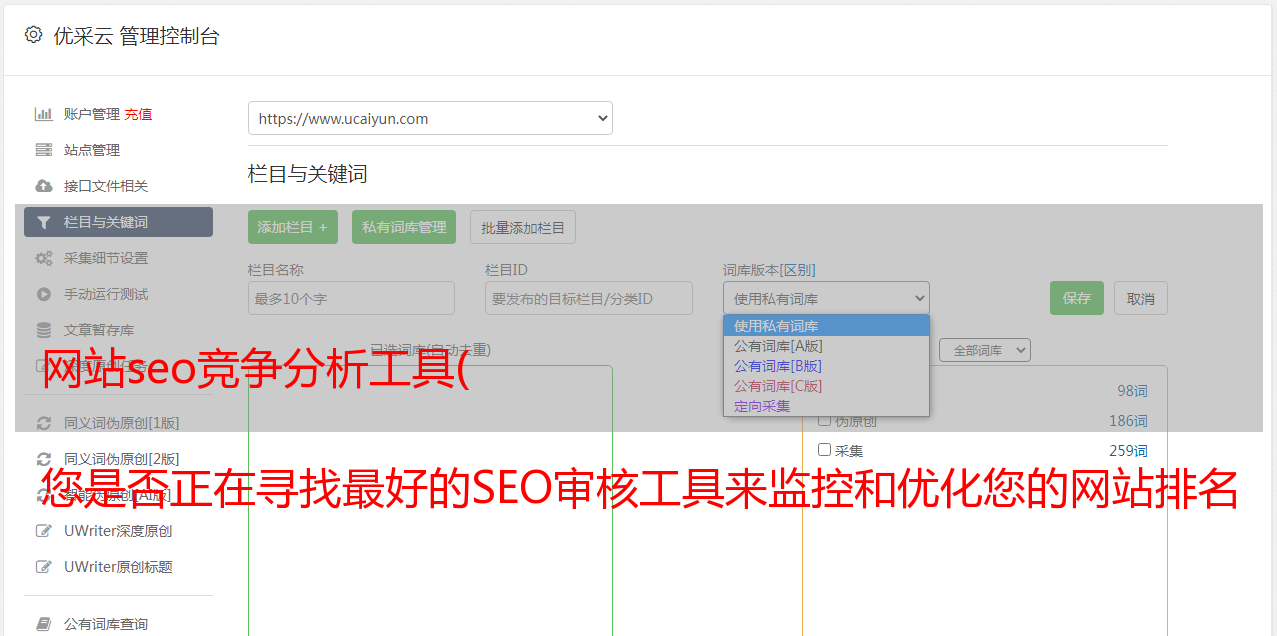Click the green 保存 button
Image resolution: width=1277 pixels, height=636 pixels.
pos(1077,298)
